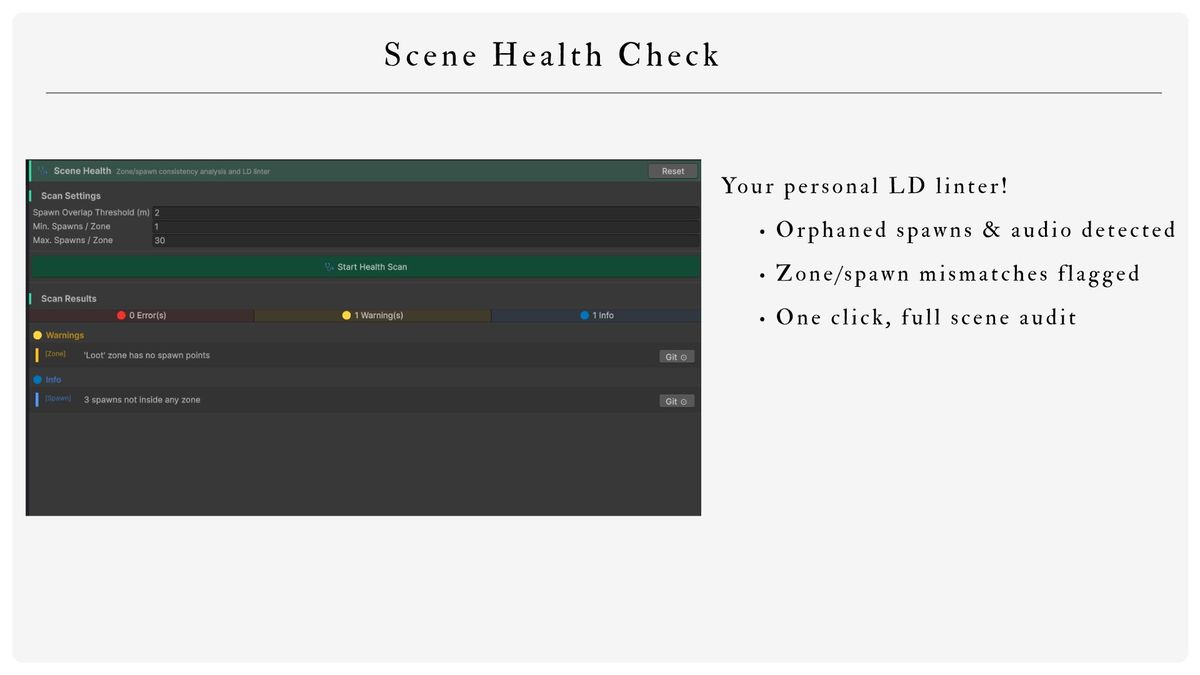Focus the Max. Spawns / Zone field

pos(425,241)
